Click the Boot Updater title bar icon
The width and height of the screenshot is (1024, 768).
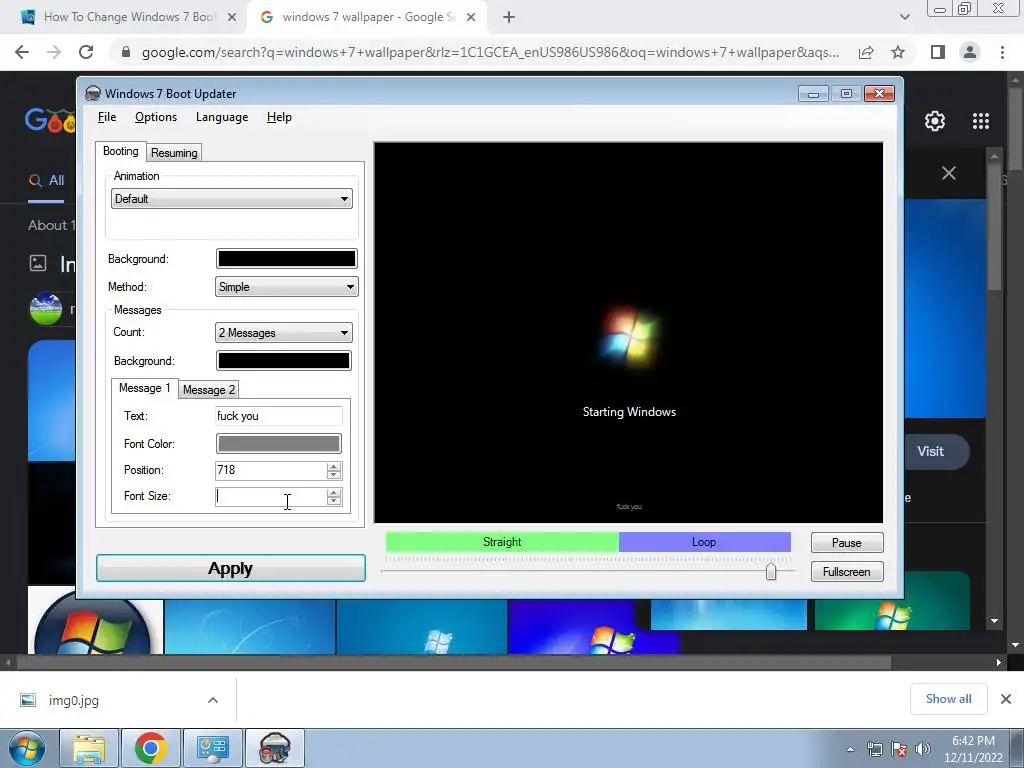coord(93,93)
